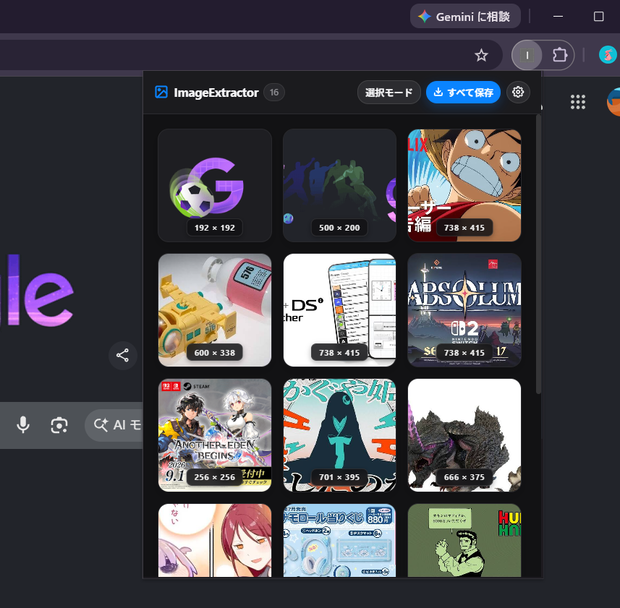The height and width of the screenshot is (608, 620).
Task: Select the soccer ball G thumbnail 192 × 192
Action: [x=215, y=185]
